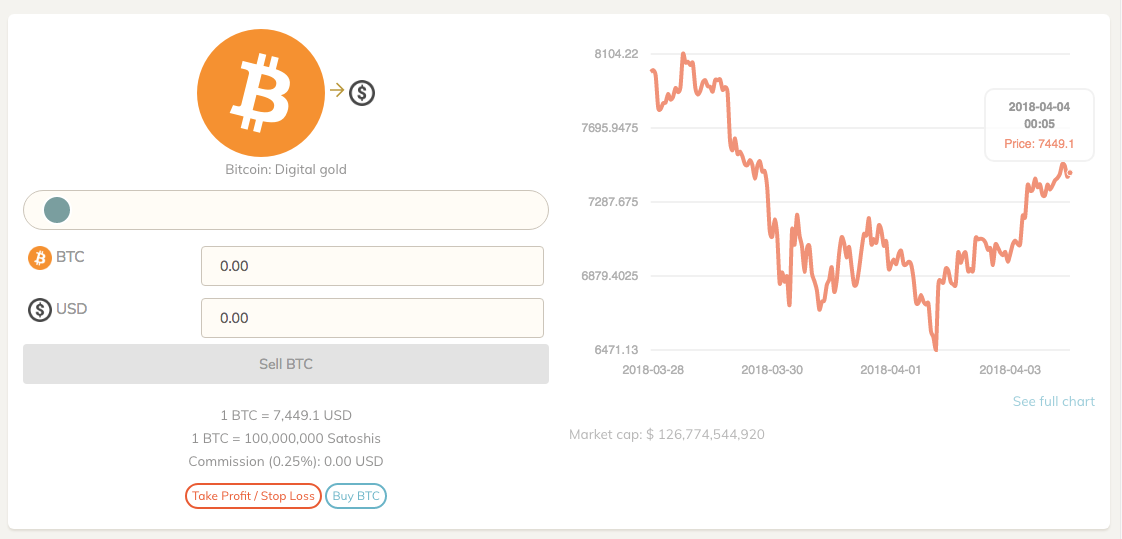
Task: Click the arrow between Bitcoin and dollar icons
Action: [x=336, y=90]
